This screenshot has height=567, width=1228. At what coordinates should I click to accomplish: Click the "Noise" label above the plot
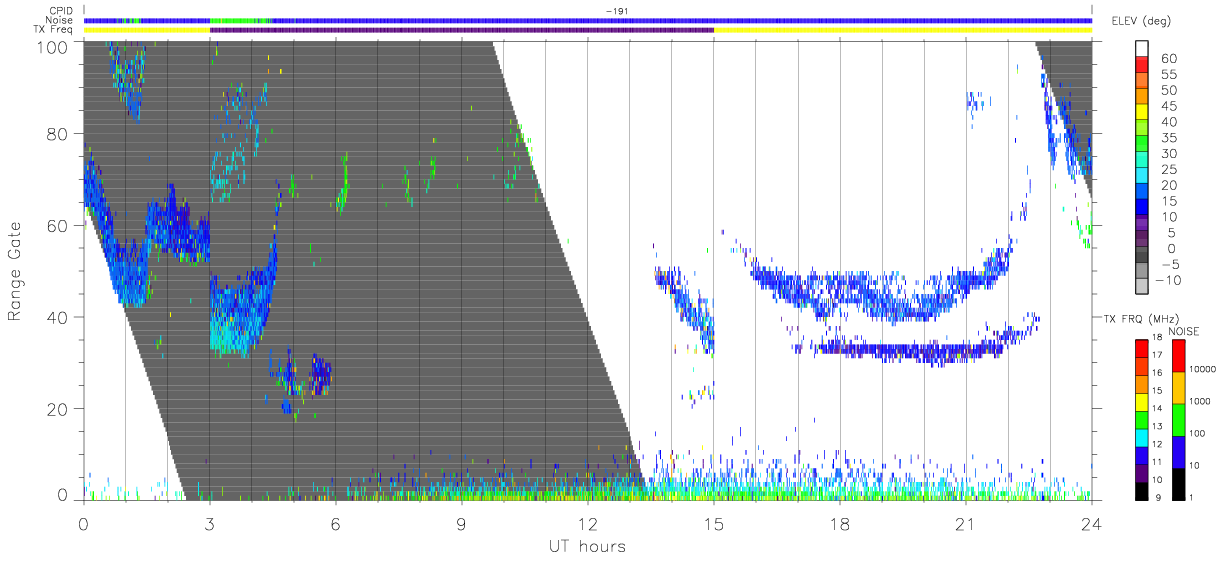(60, 20)
